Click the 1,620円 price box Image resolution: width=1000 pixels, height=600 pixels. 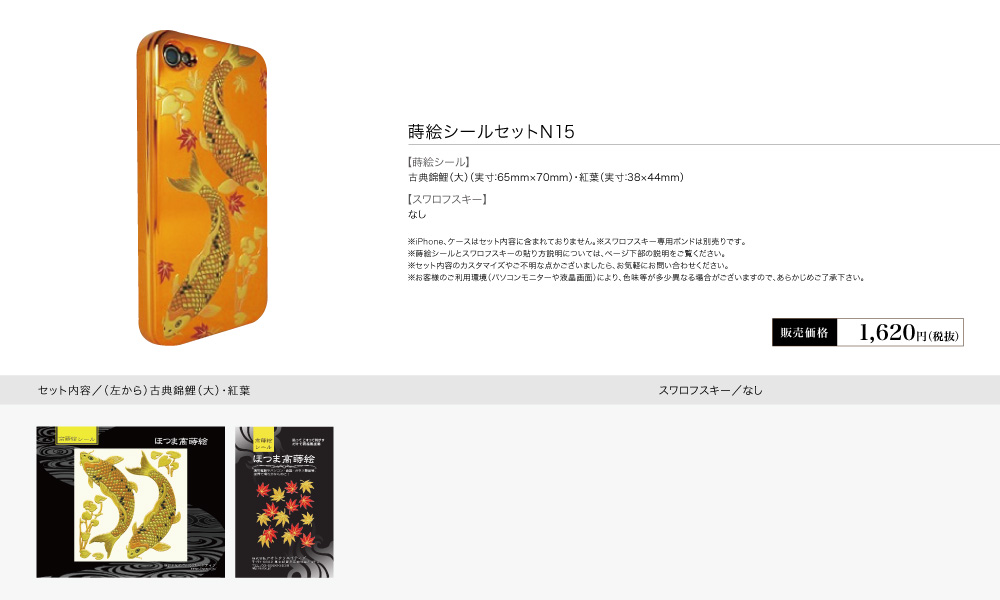(900, 332)
